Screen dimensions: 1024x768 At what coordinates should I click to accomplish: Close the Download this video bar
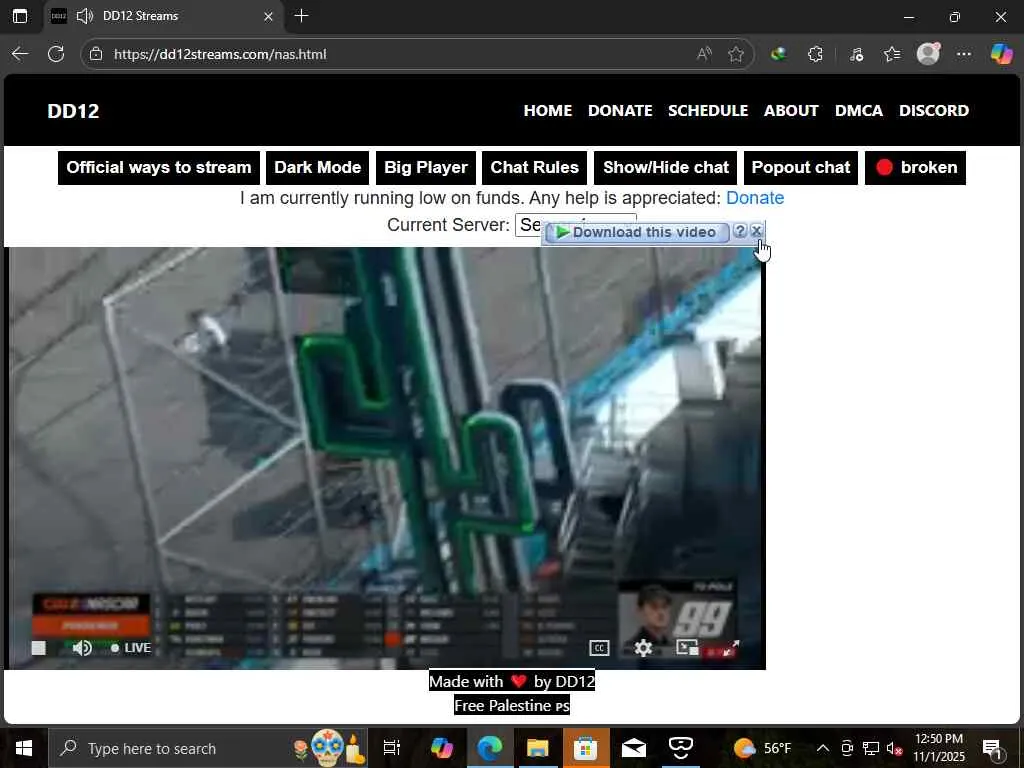[756, 231]
